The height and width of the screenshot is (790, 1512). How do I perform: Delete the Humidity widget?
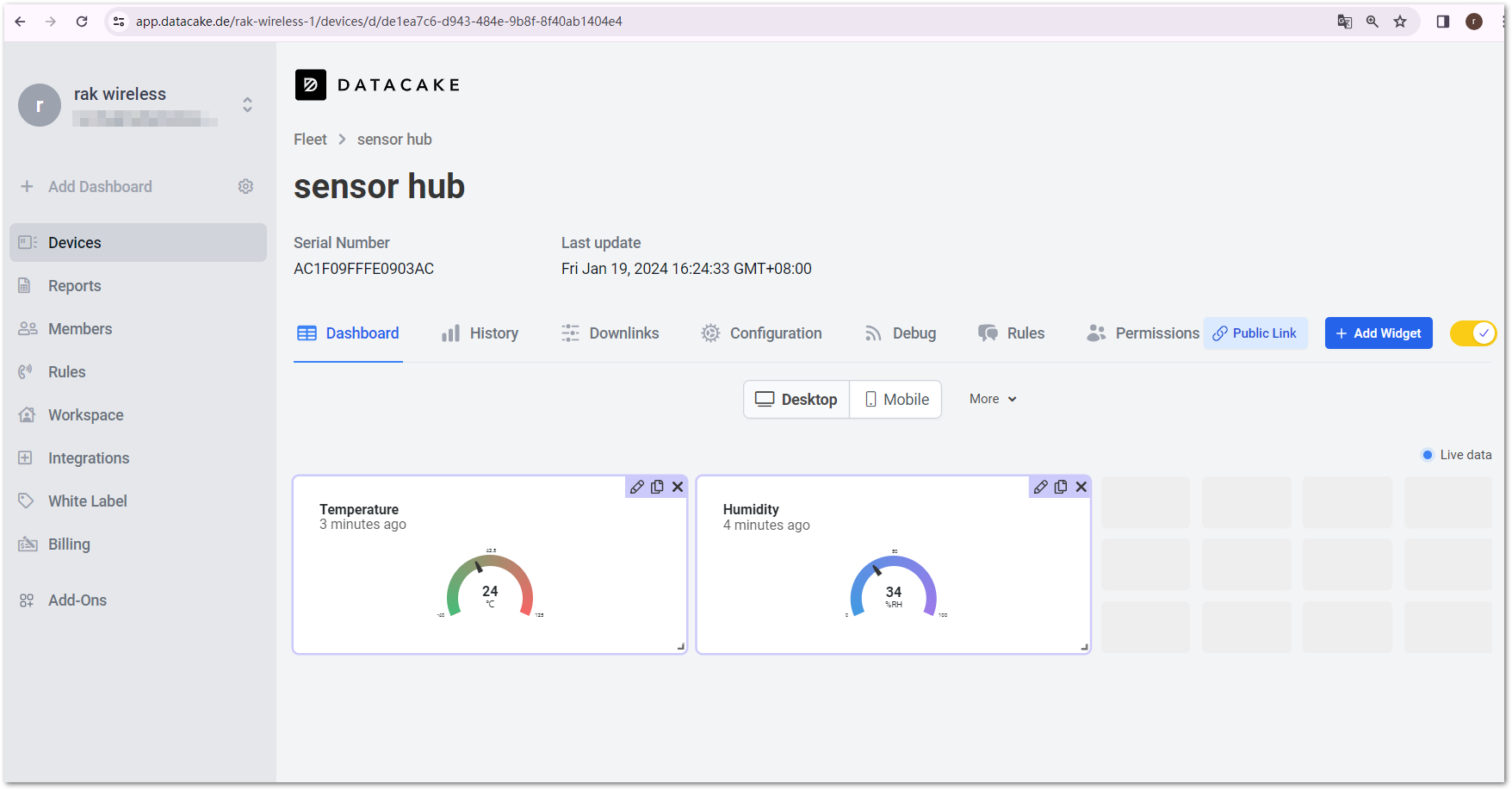(1081, 487)
